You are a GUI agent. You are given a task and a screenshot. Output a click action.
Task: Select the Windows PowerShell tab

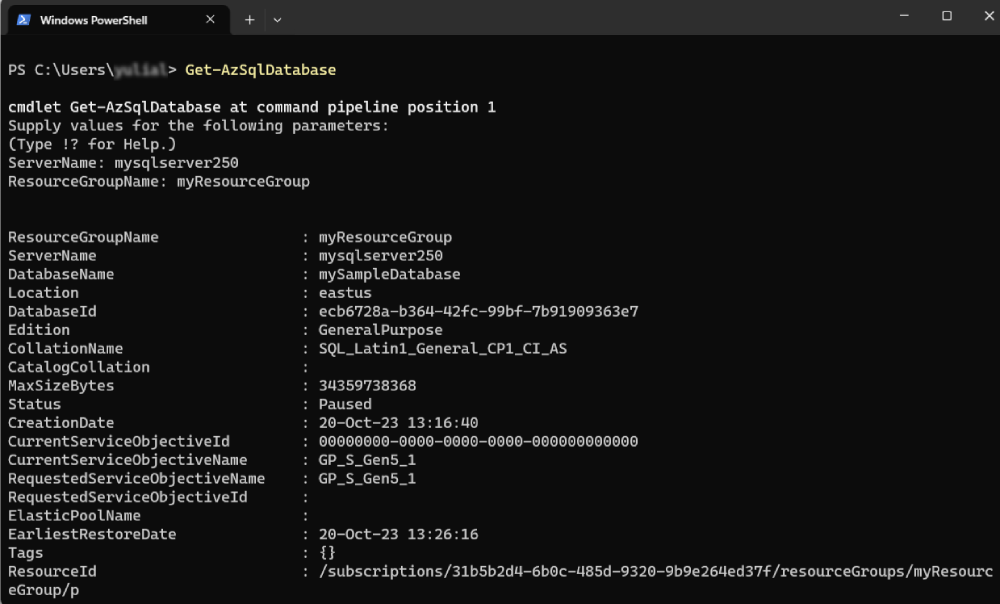click(118, 20)
